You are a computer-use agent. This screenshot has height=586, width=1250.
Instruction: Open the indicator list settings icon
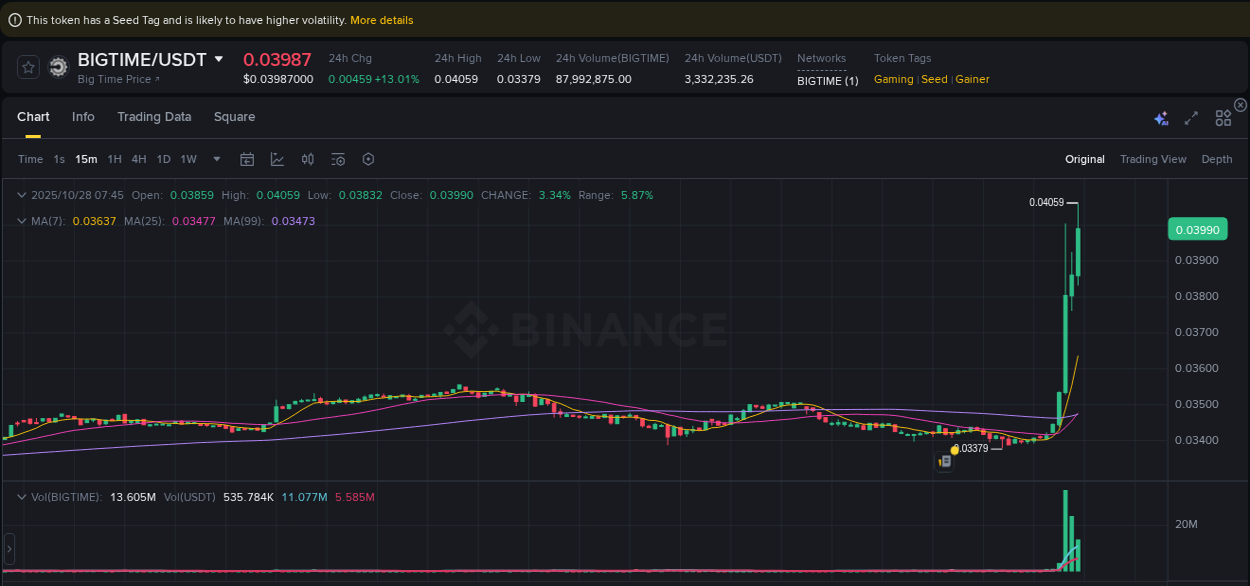pyautogui.click(x=338, y=159)
